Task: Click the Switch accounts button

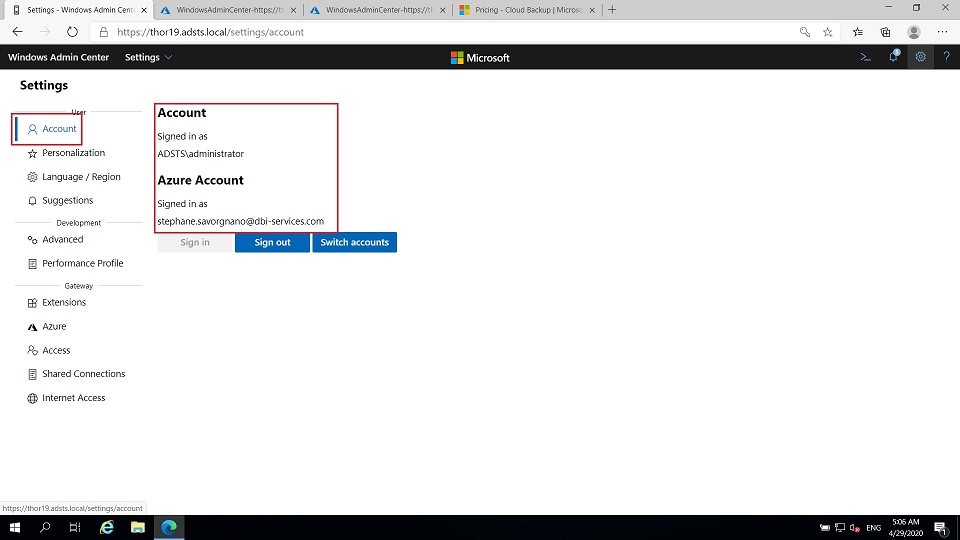Action: (x=354, y=242)
